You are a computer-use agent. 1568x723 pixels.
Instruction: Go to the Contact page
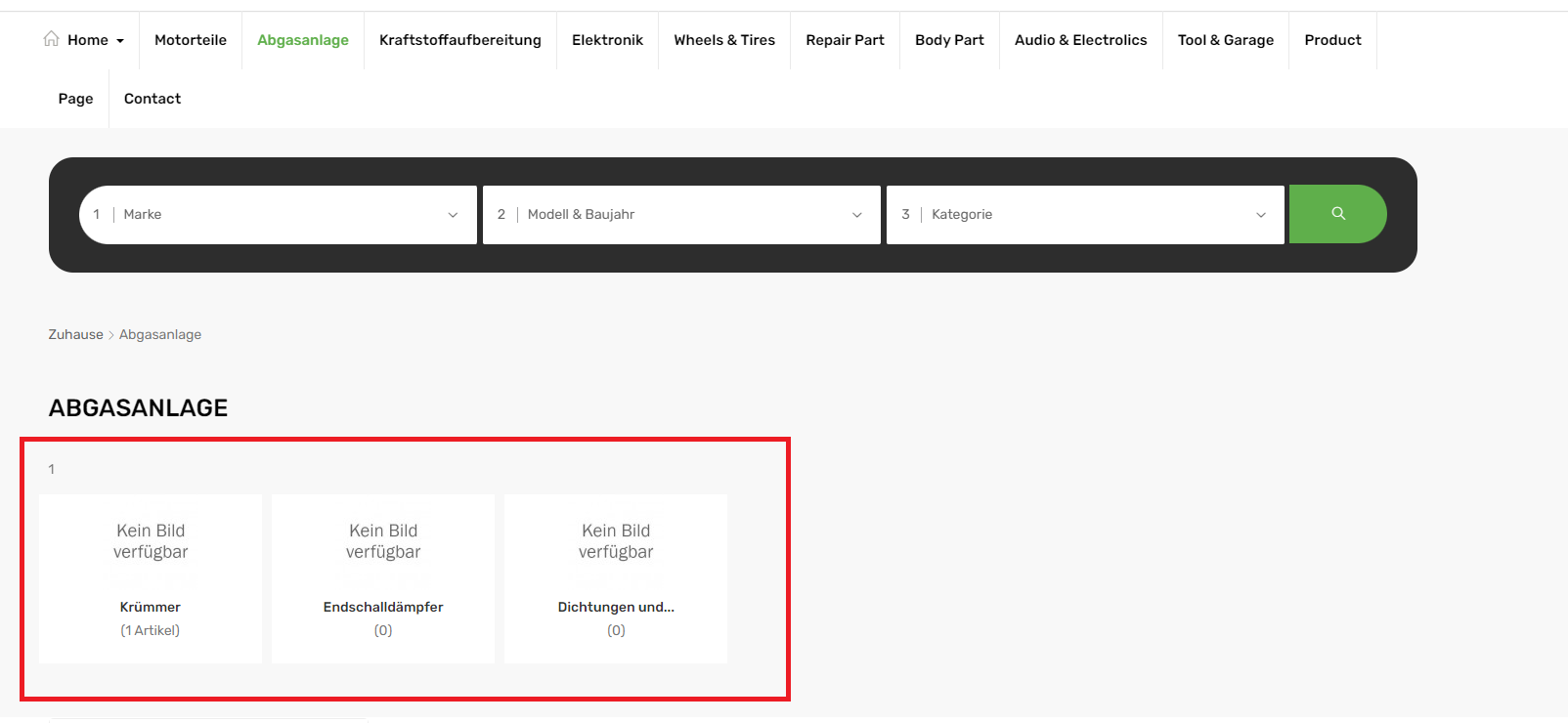[x=152, y=99]
